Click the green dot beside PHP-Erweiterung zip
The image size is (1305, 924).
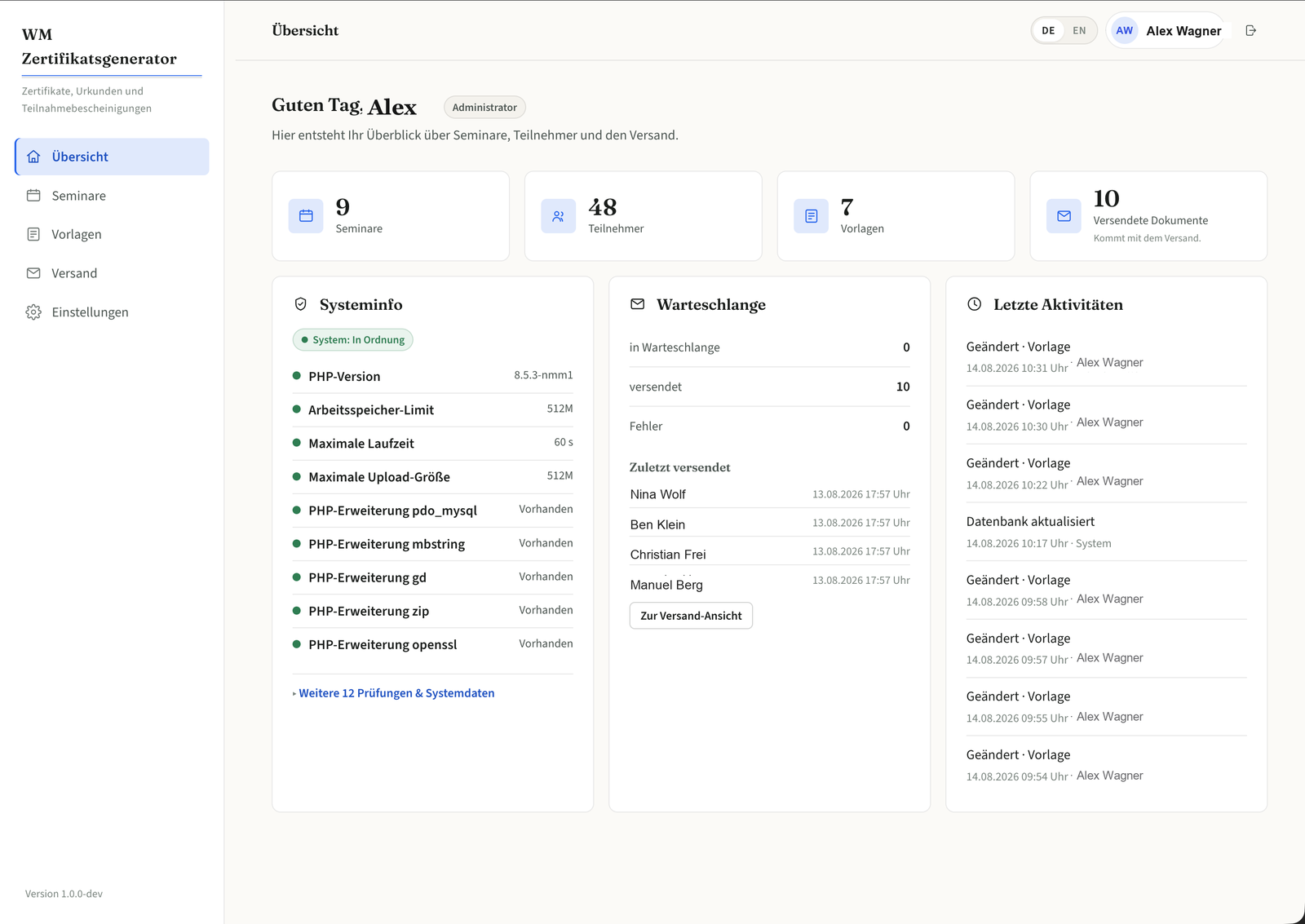point(297,611)
